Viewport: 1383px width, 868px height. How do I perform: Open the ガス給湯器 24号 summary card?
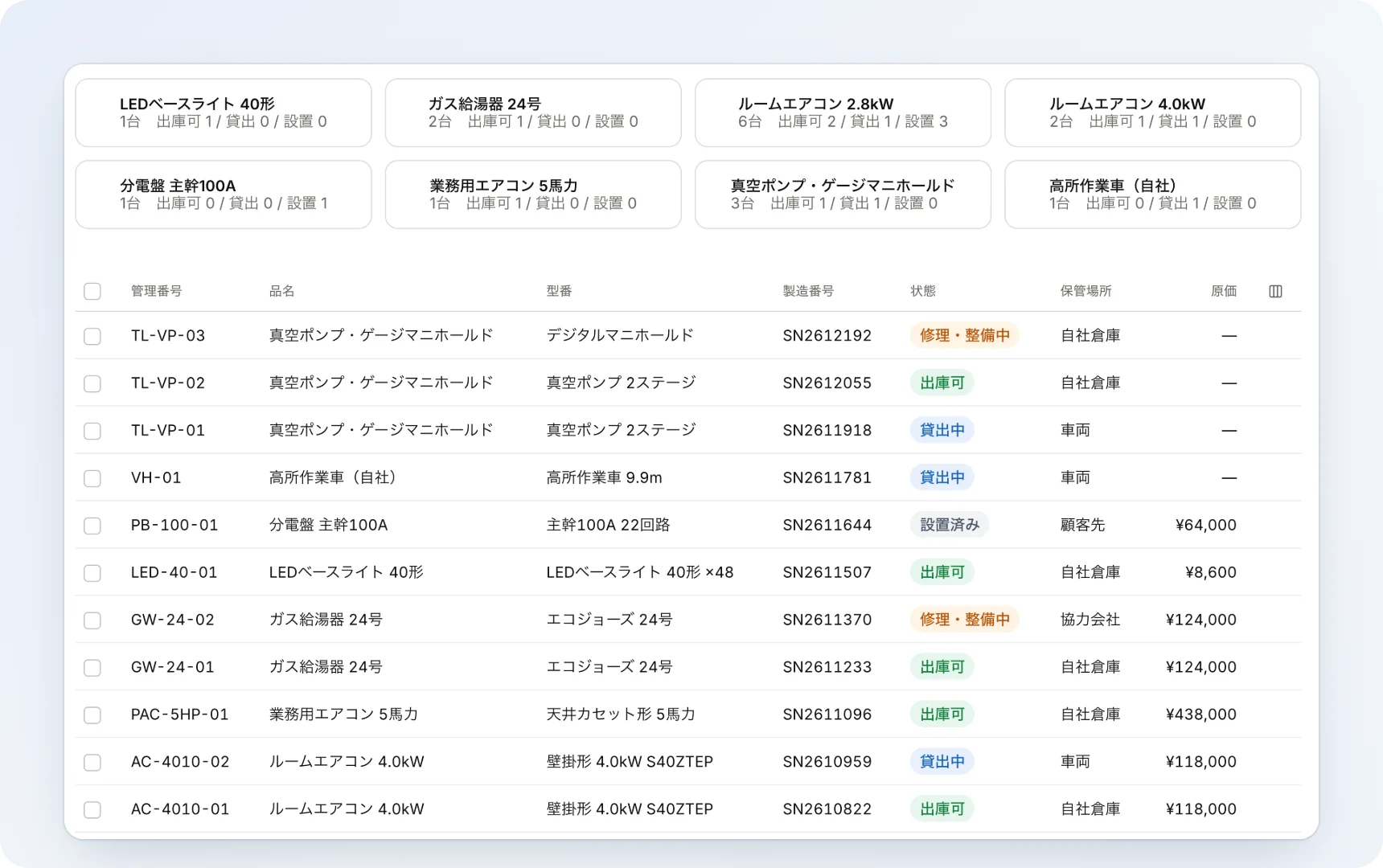click(x=533, y=113)
